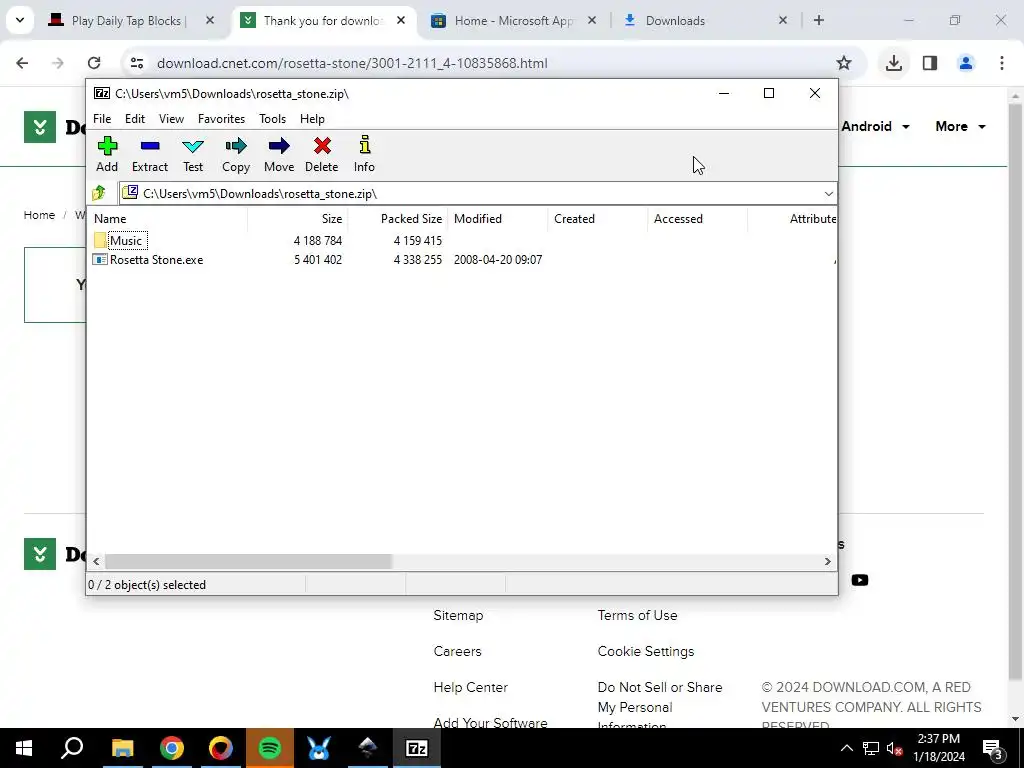Go back in Chrome

tap(22, 63)
